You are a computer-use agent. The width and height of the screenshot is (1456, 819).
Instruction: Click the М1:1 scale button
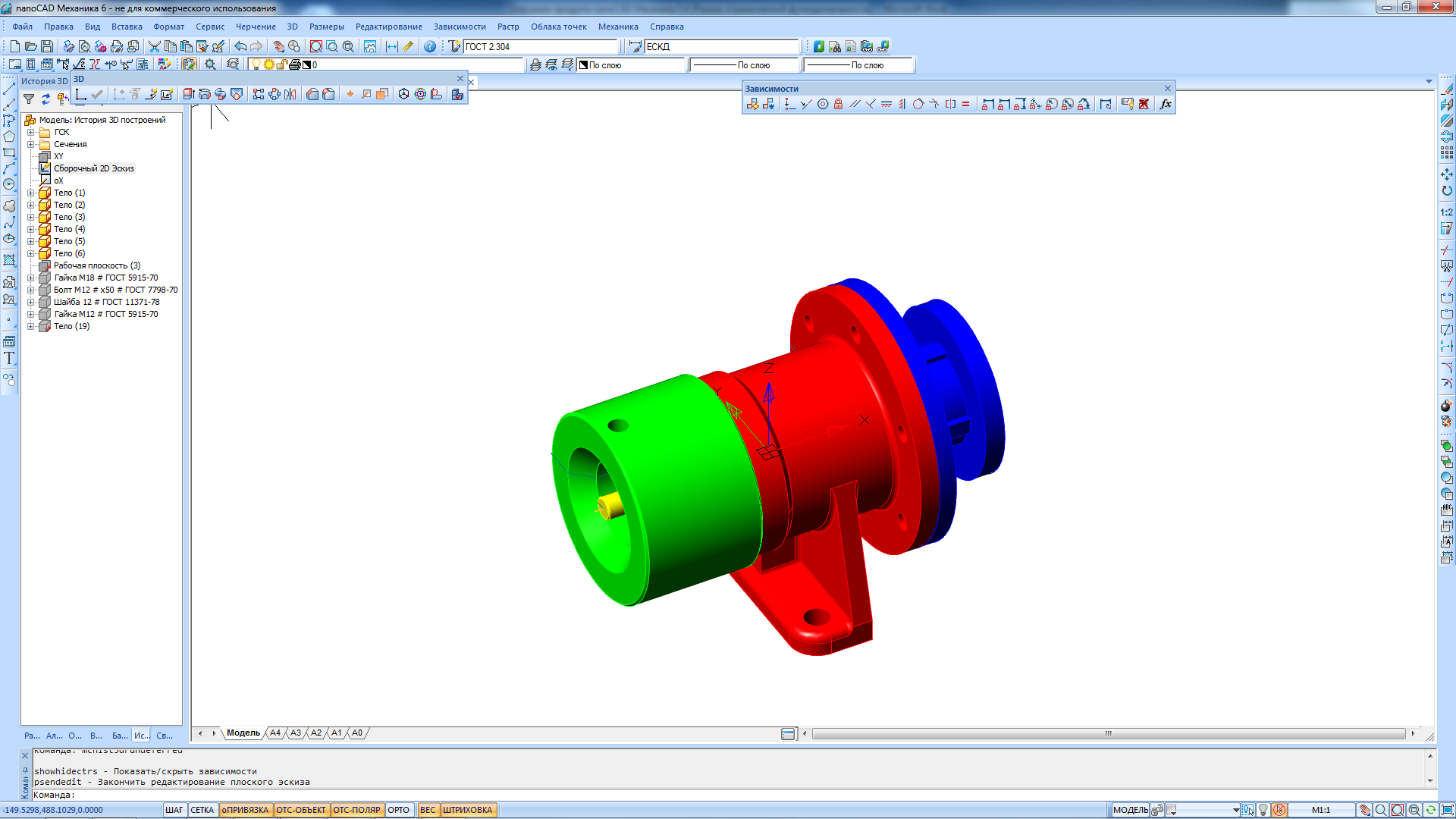click(x=1321, y=810)
